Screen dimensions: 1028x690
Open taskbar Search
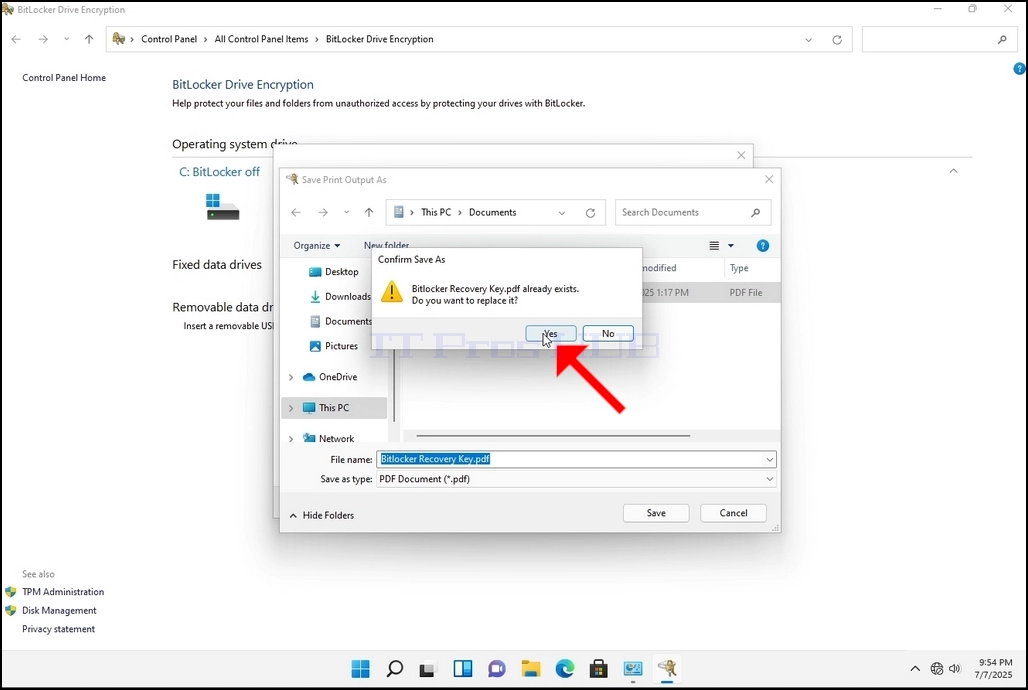pyautogui.click(x=394, y=668)
